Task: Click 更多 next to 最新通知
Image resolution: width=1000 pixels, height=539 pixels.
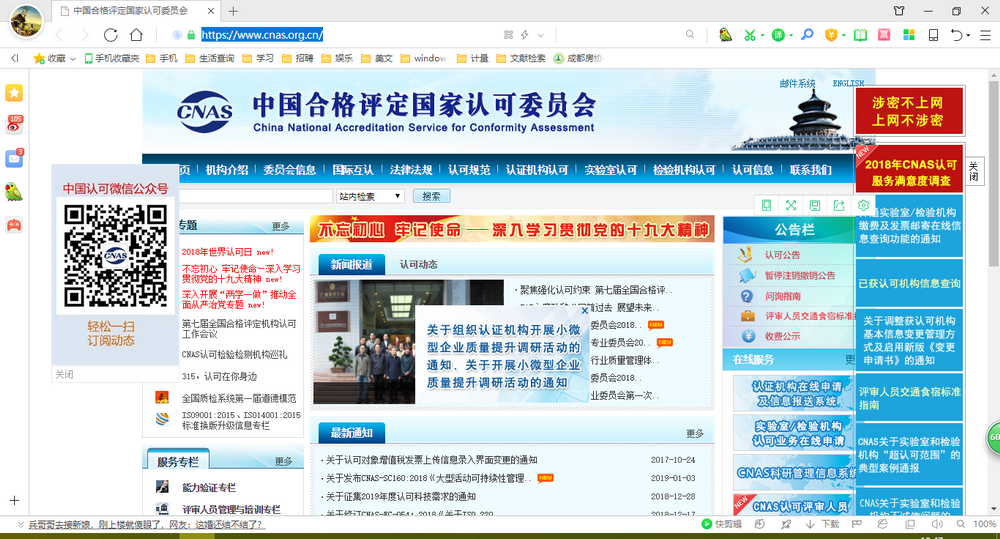Action: [695, 434]
